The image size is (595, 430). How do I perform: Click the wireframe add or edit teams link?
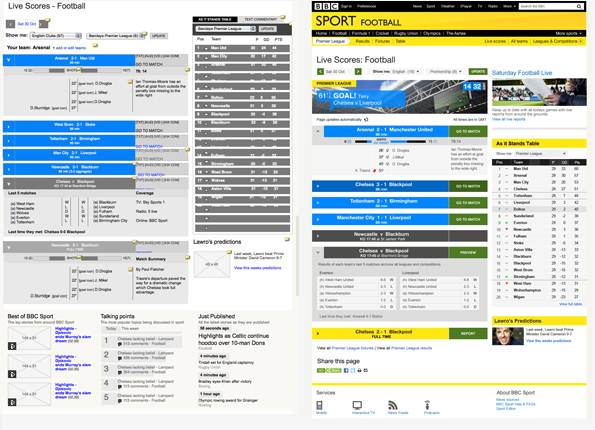click(69, 48)
